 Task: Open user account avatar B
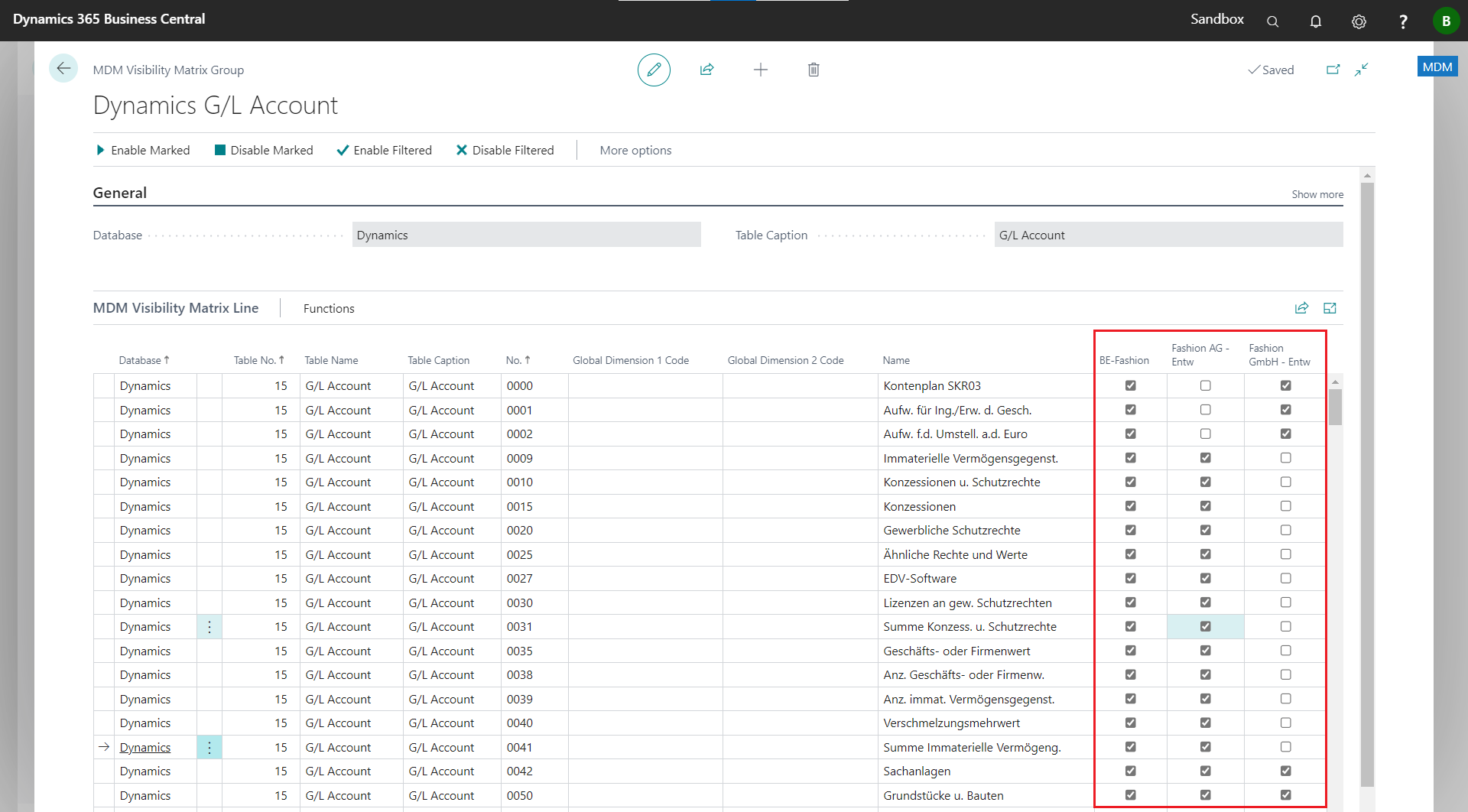click(1446, 21)
